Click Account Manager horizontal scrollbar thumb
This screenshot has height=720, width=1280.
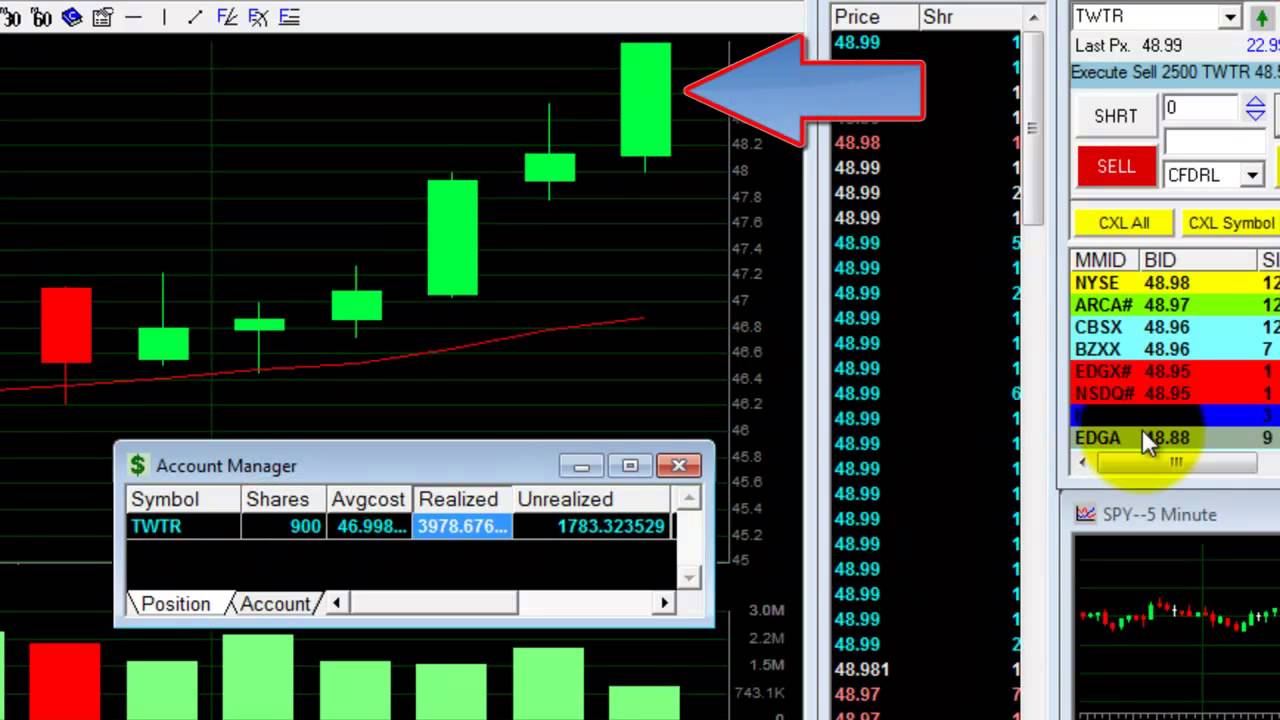[x=433, y=603]
